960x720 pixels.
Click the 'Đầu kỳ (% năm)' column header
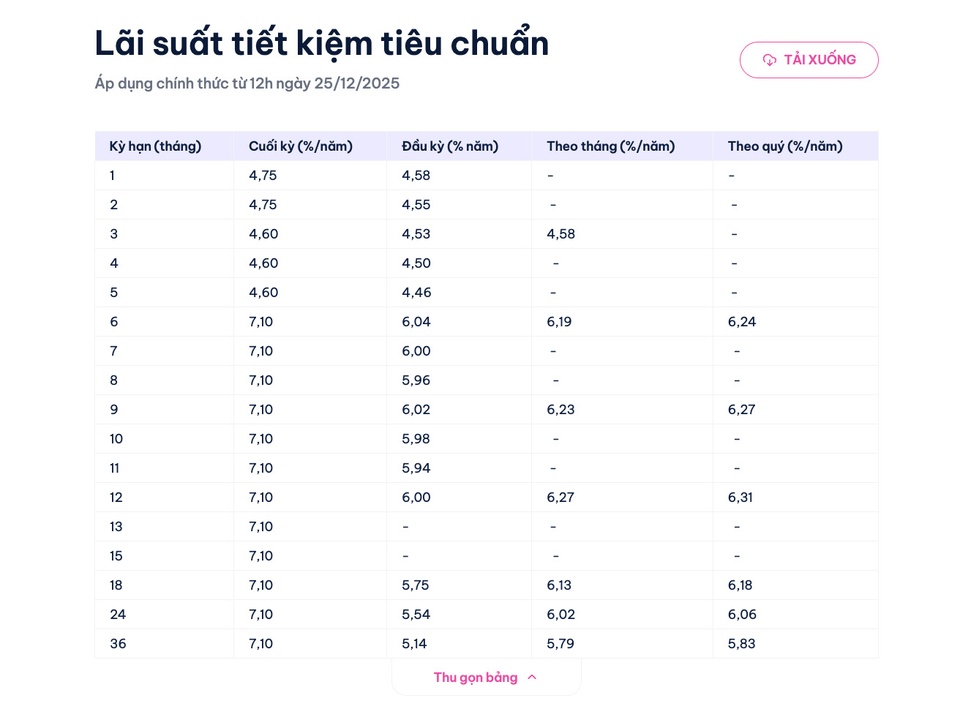[450, 146]
